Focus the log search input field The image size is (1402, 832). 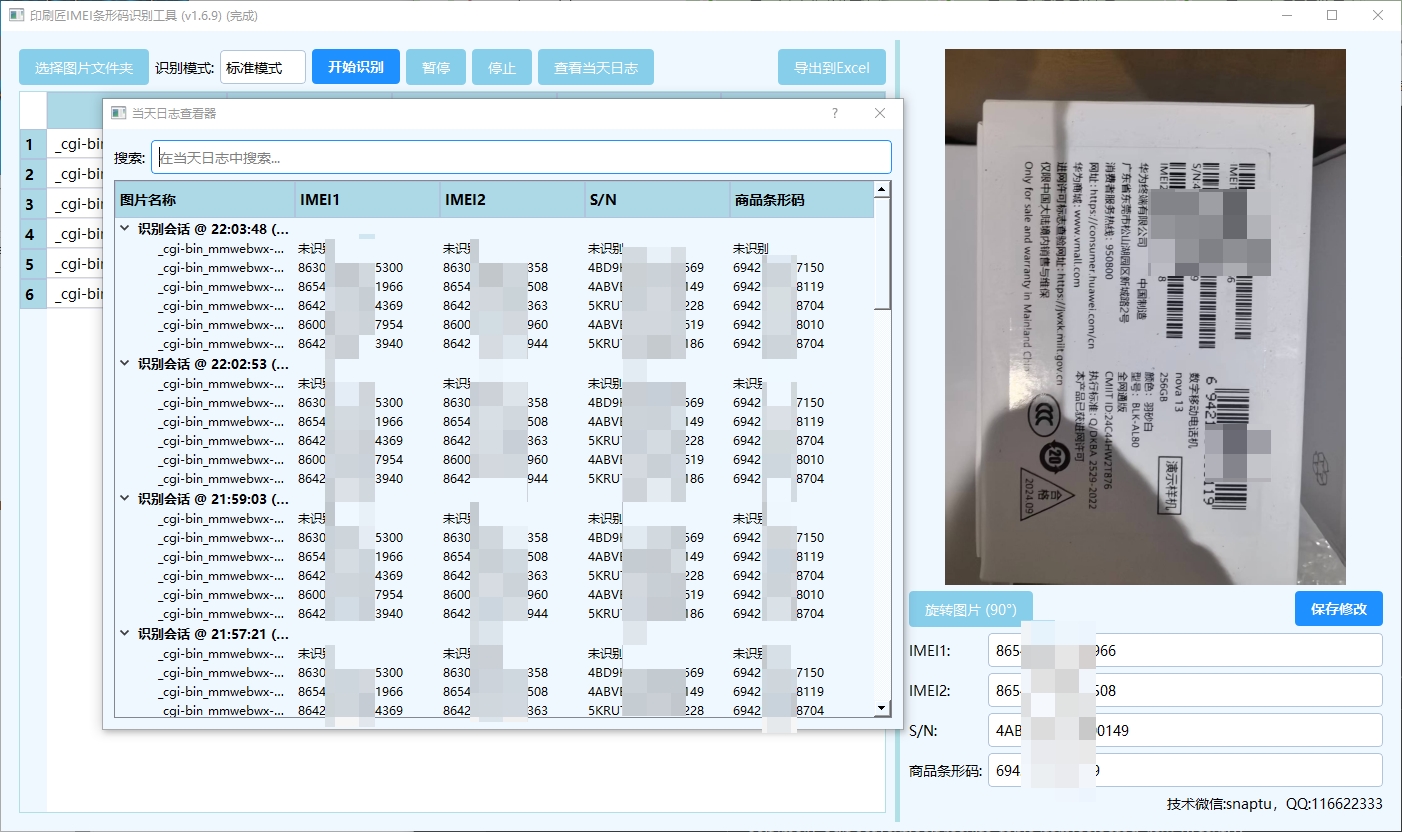(x=520, y=157)
